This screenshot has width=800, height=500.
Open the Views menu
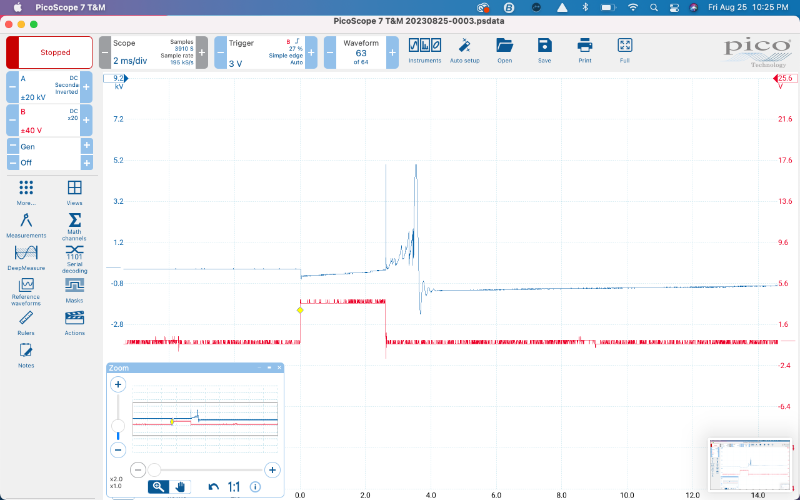point(74,191)
